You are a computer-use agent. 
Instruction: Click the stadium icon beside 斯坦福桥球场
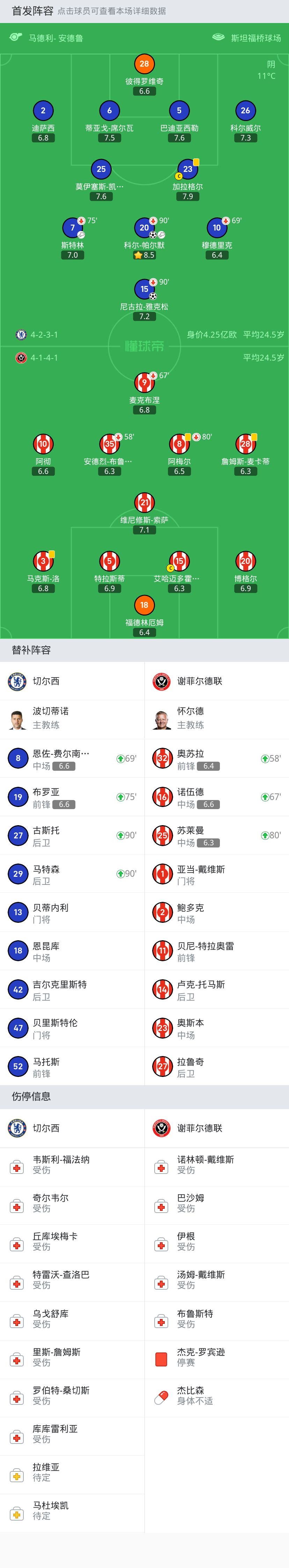218,38
